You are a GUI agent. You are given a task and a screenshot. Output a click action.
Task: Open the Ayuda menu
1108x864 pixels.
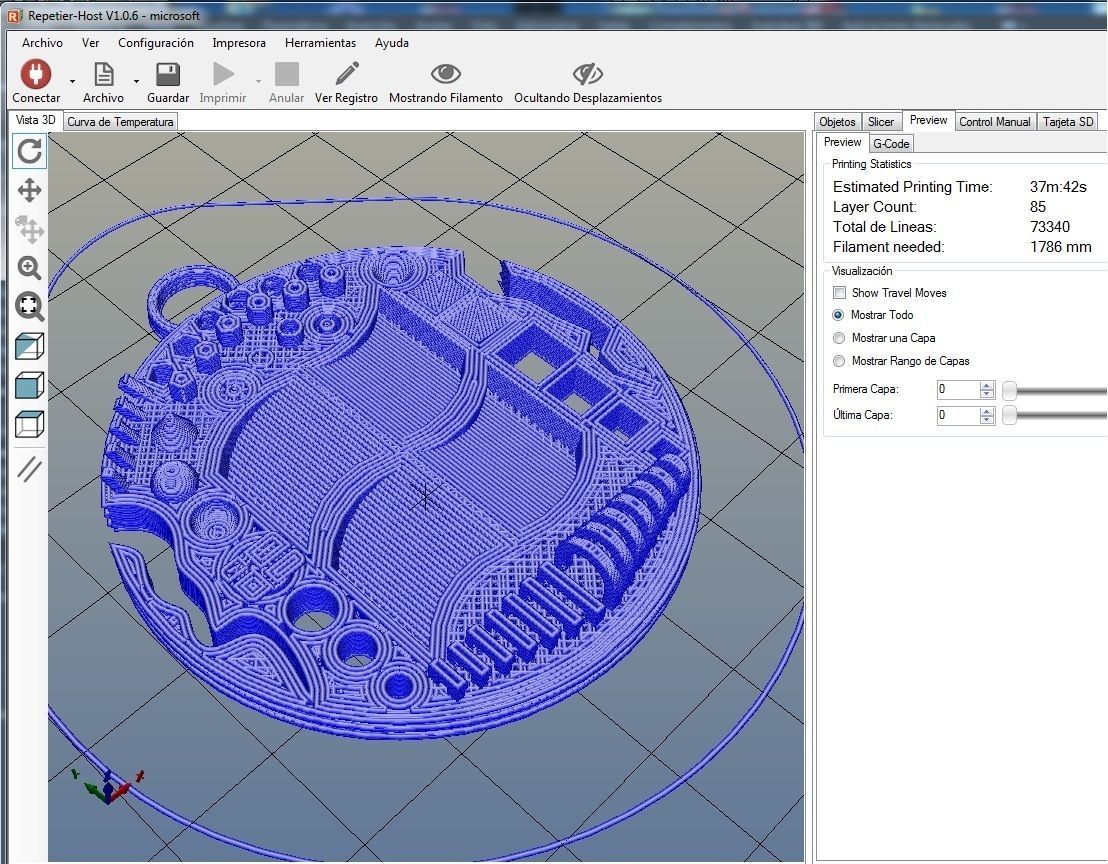391,42
